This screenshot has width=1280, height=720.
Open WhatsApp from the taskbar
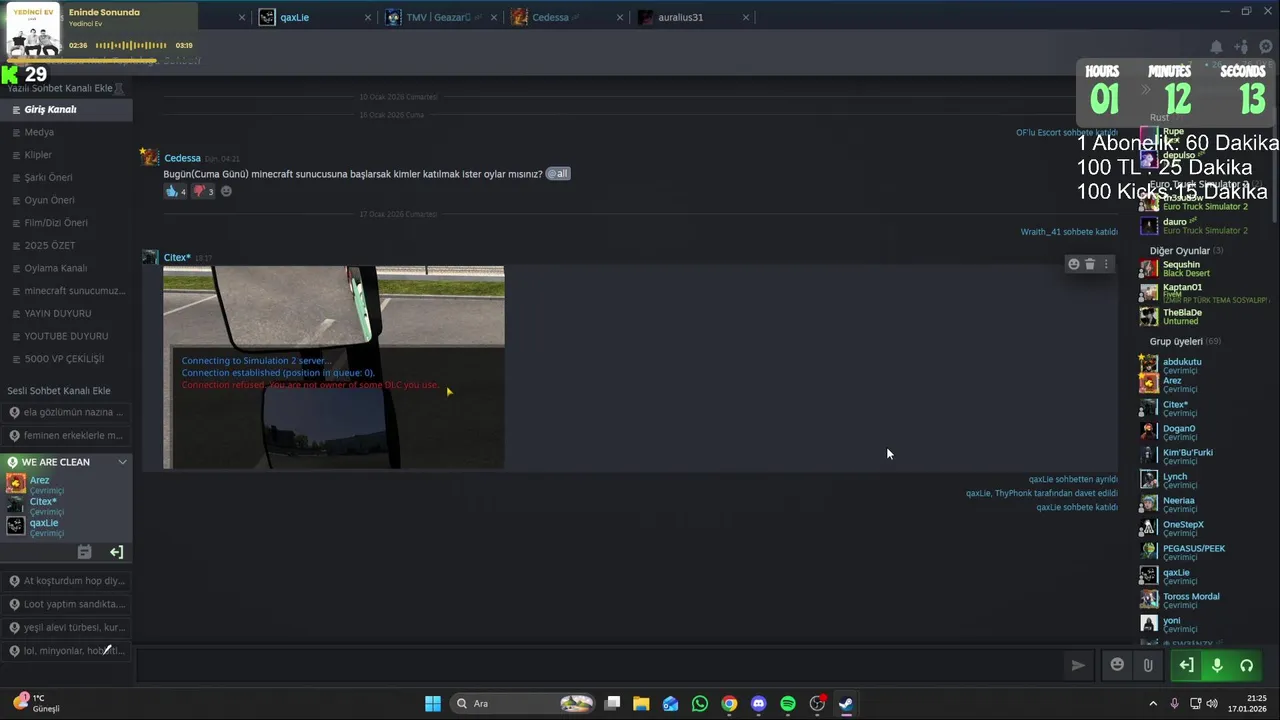pos(700,703)
